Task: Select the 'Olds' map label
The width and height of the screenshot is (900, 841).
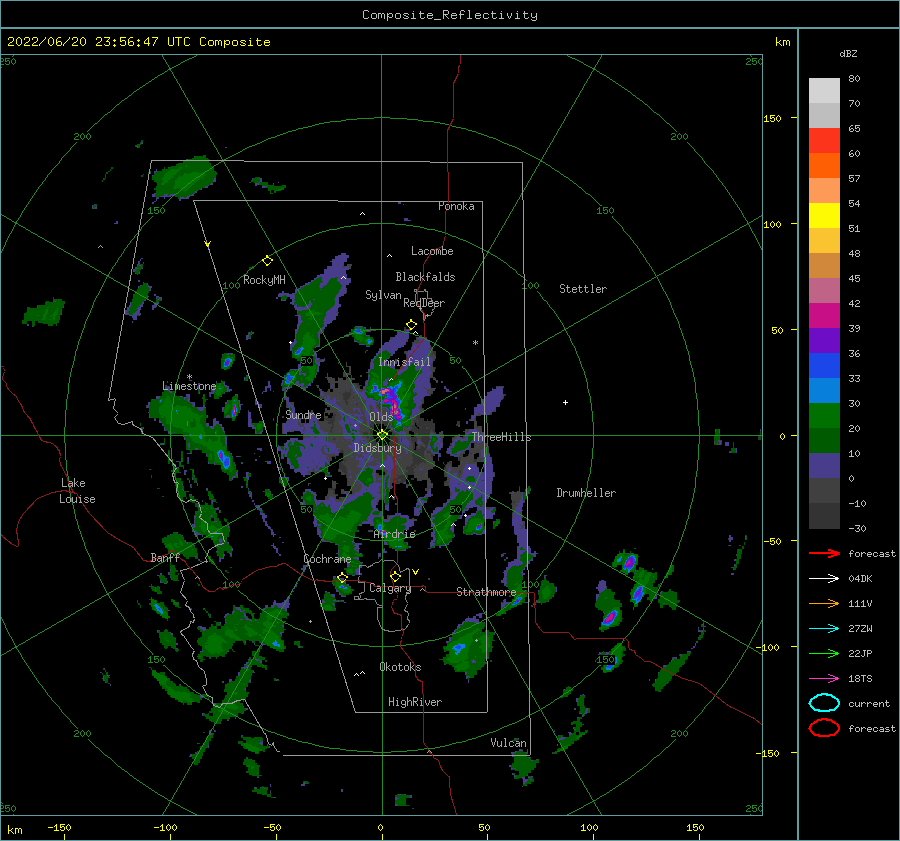Action: coord(381,416)
